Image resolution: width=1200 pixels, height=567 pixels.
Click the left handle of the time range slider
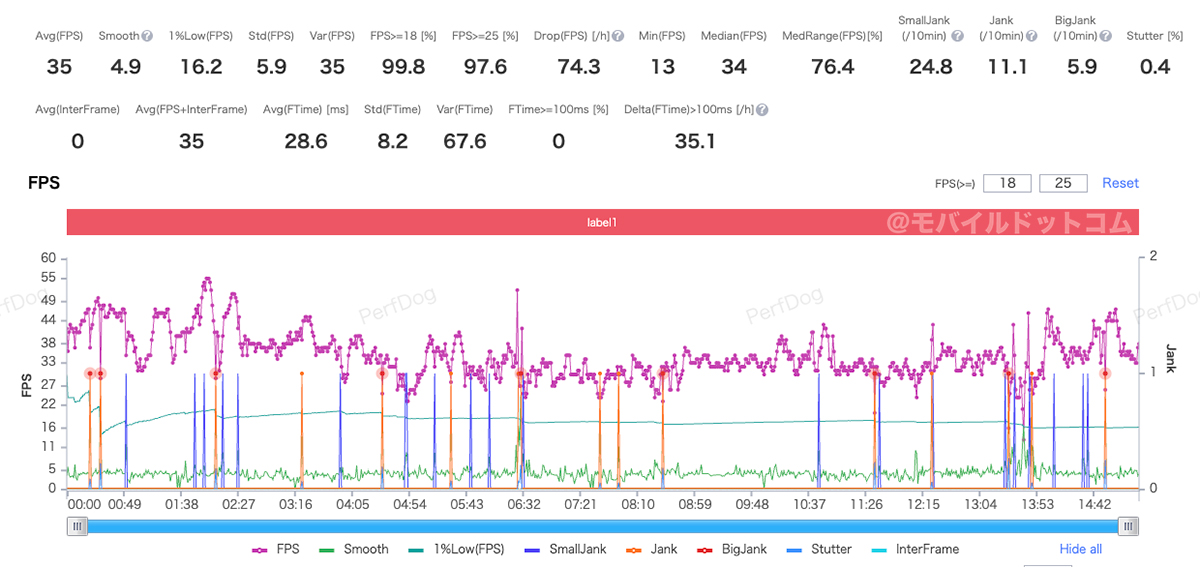(77, 527)
